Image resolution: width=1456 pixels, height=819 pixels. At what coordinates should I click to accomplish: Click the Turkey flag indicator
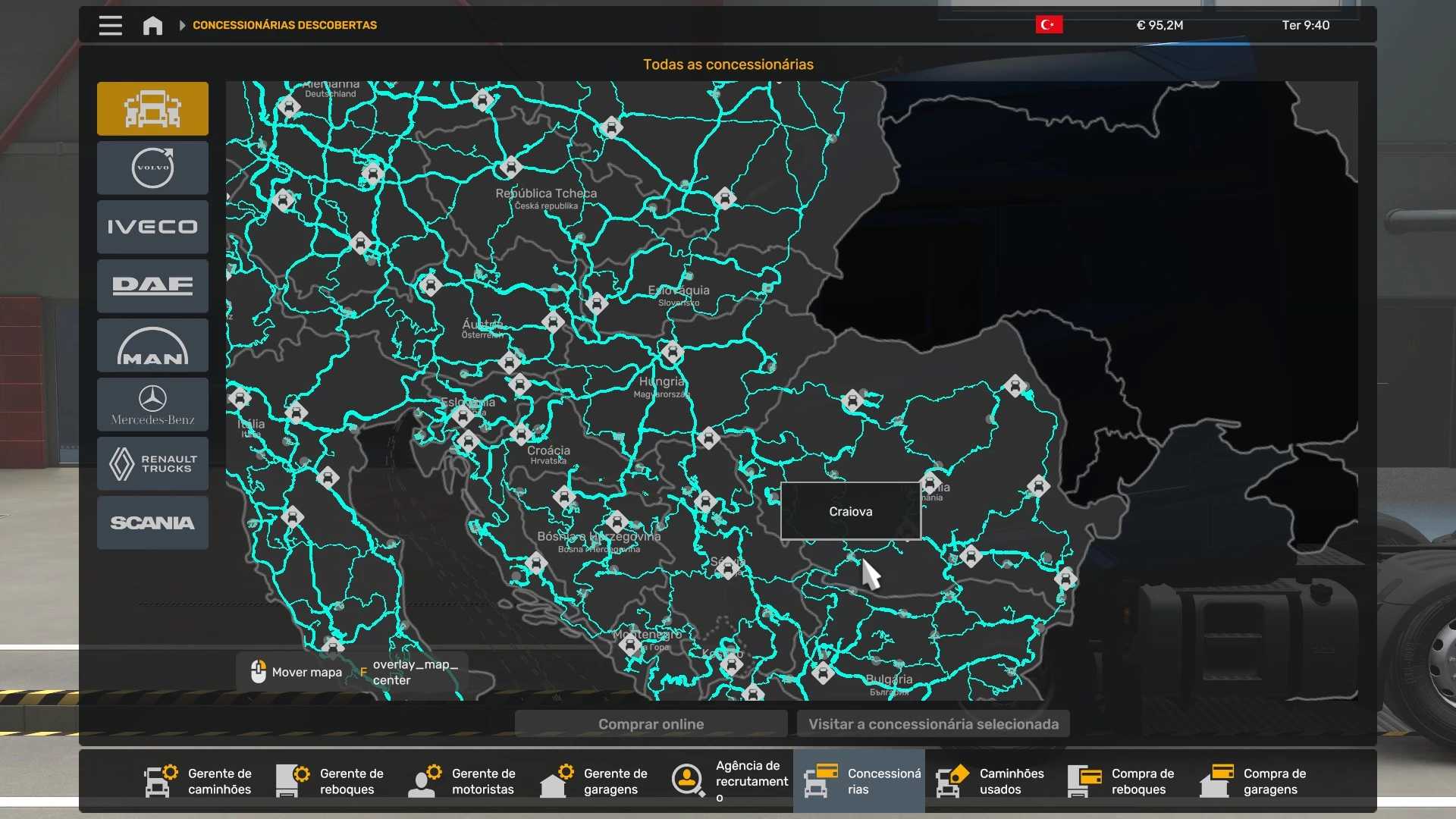[1049, 25]
